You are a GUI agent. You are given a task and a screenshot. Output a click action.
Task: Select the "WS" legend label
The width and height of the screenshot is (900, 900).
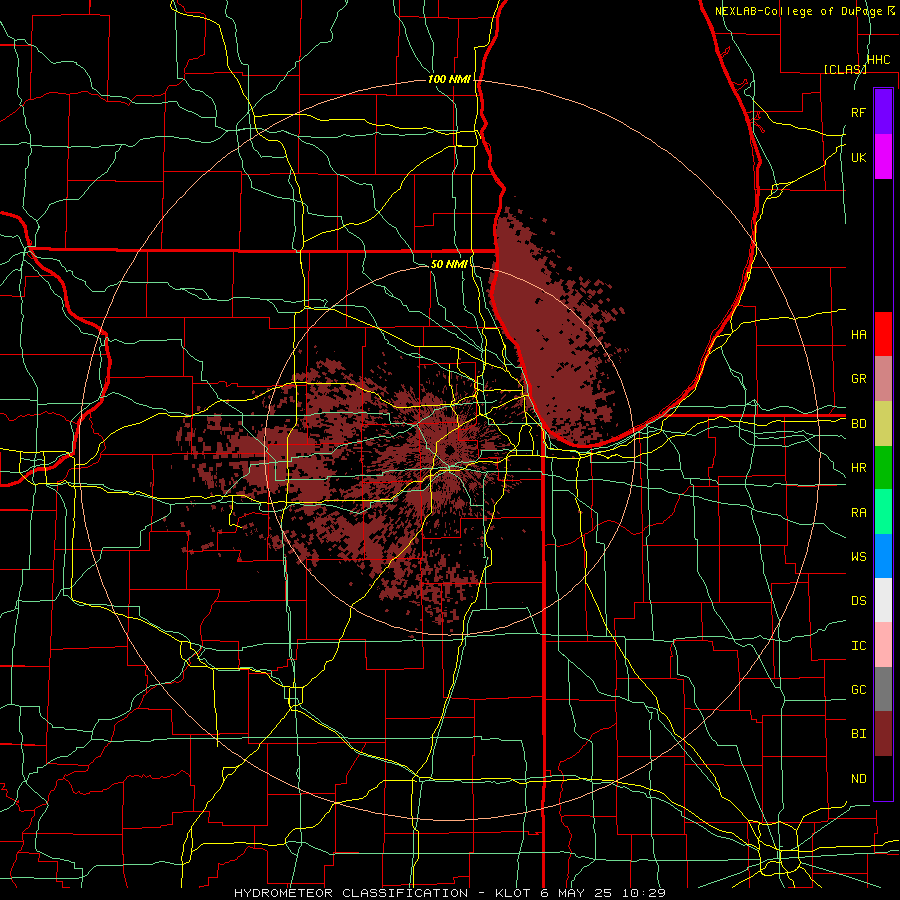click(859, 557)
